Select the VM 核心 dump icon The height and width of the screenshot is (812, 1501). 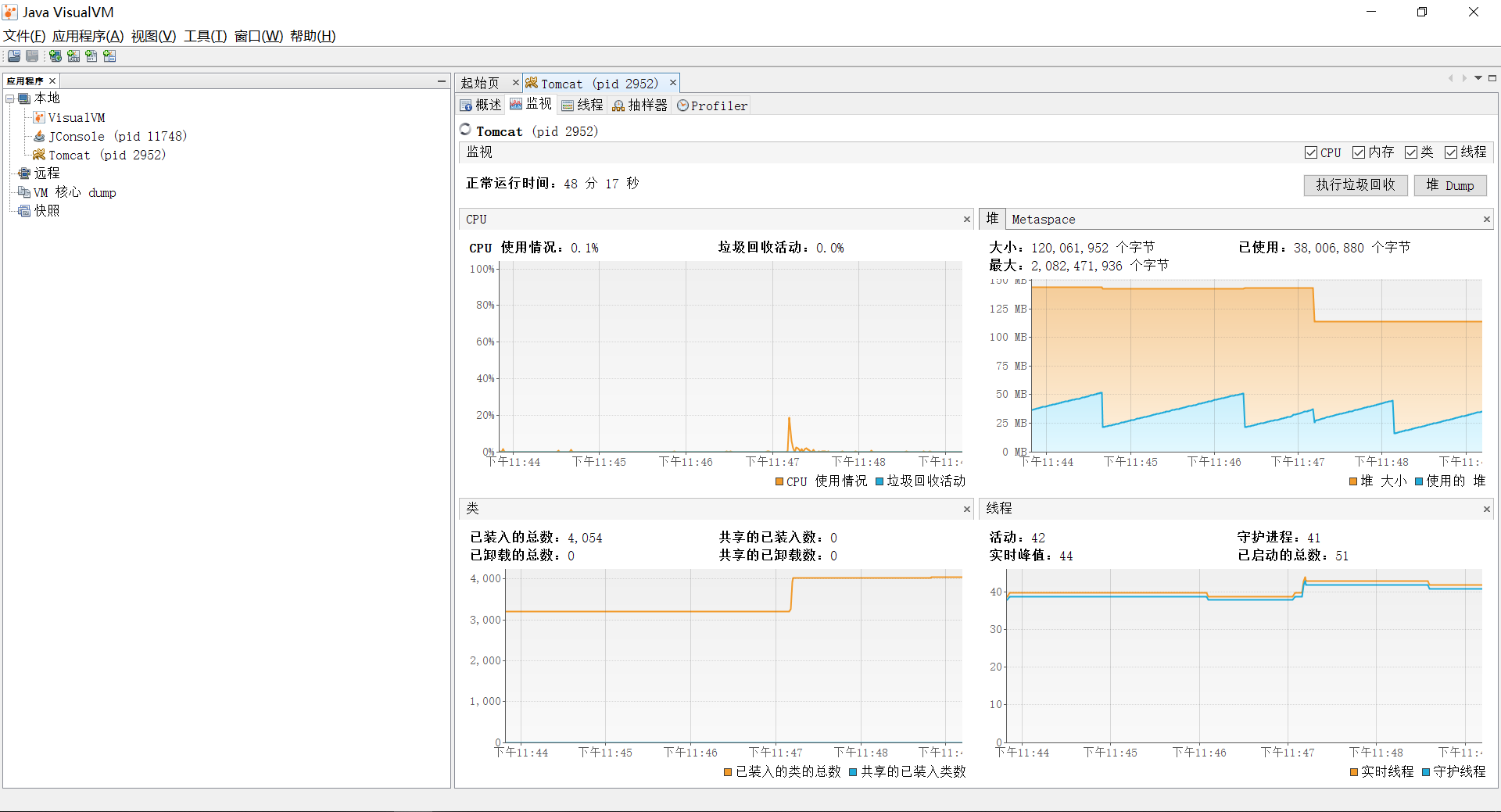24,192
